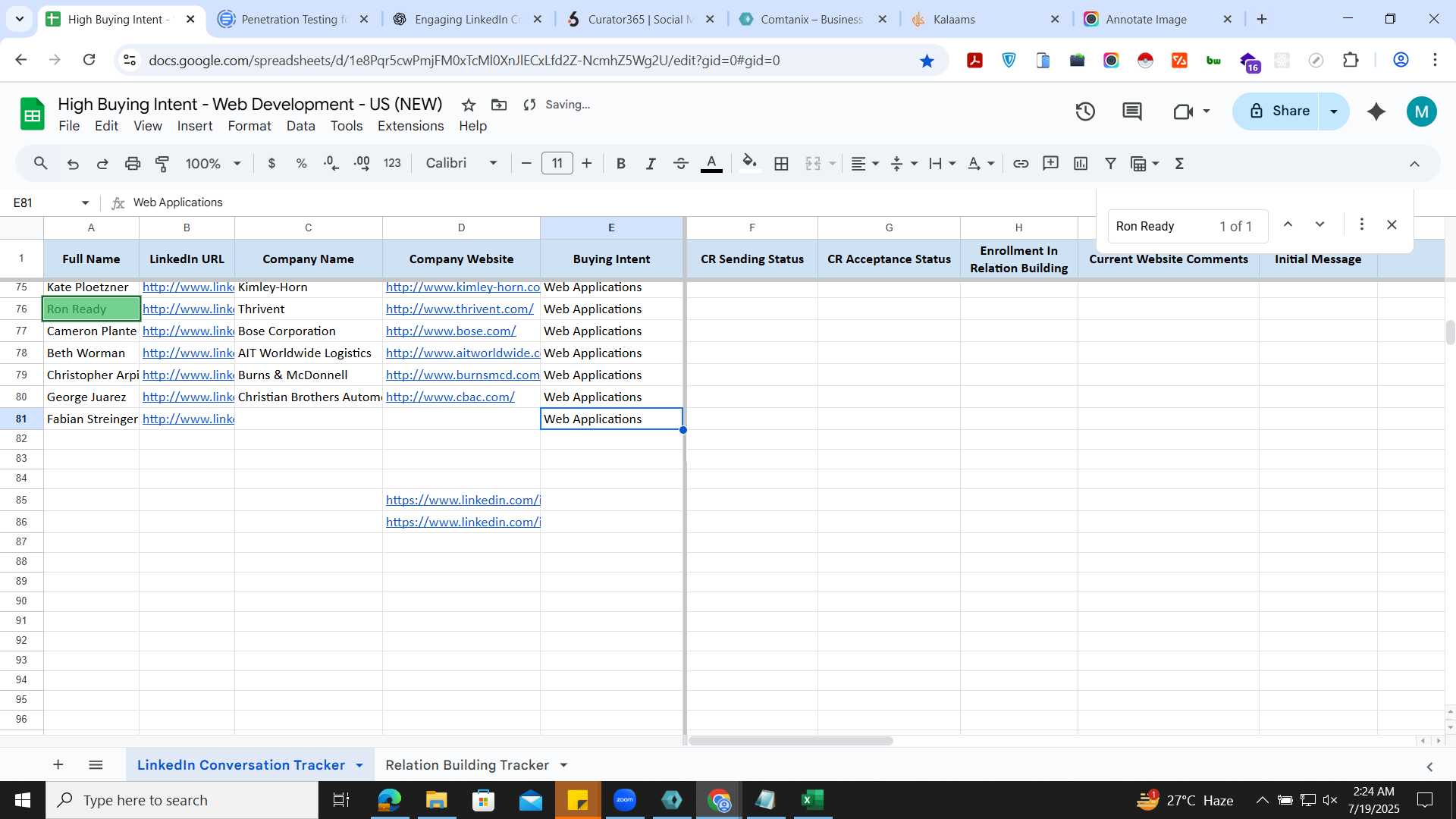Open the zoom level 100% dropdown

(x=214, y=164)
